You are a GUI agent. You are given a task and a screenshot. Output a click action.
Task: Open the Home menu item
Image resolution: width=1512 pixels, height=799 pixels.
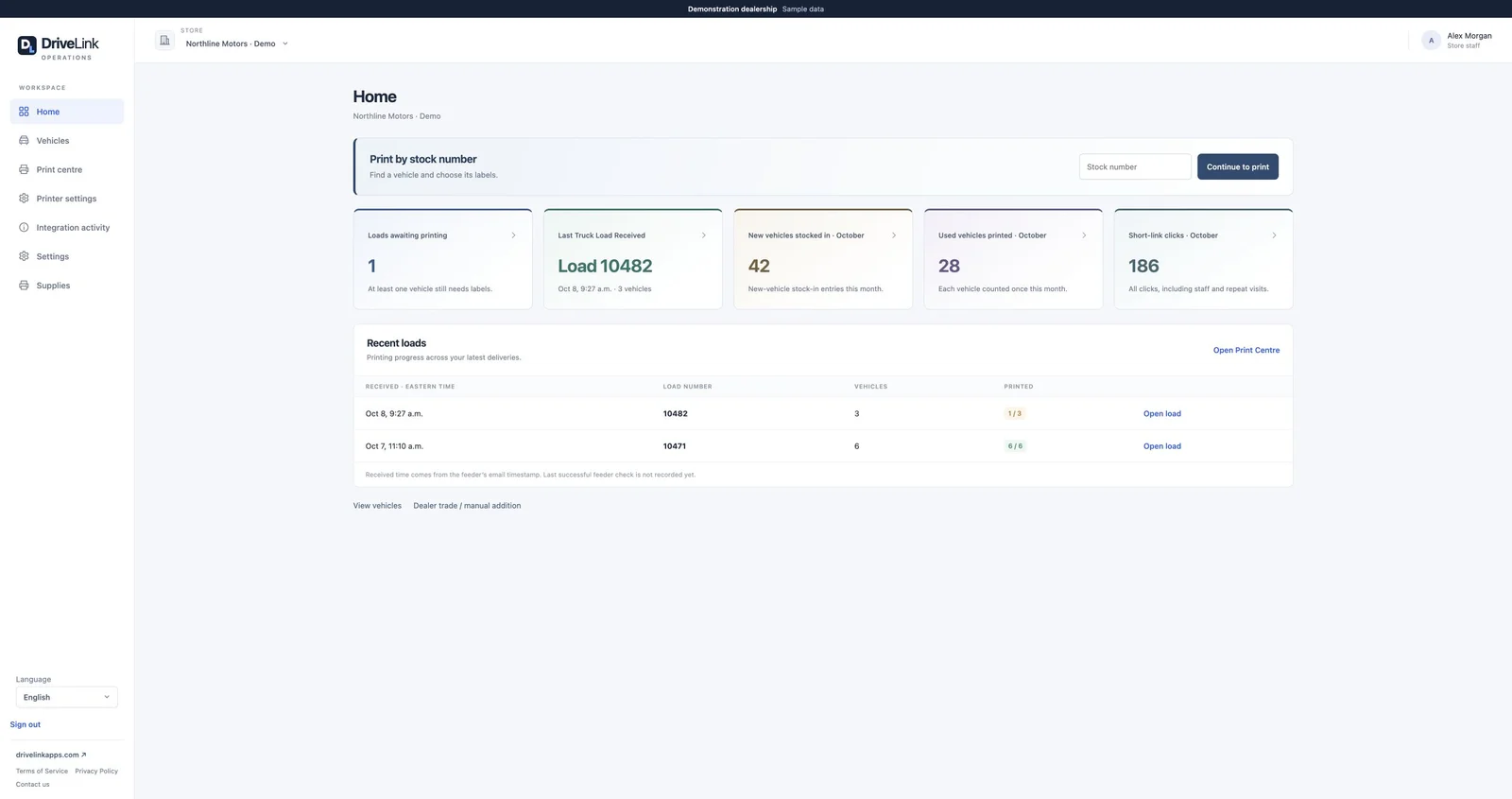pyautogui.click(x=67, y=112)
